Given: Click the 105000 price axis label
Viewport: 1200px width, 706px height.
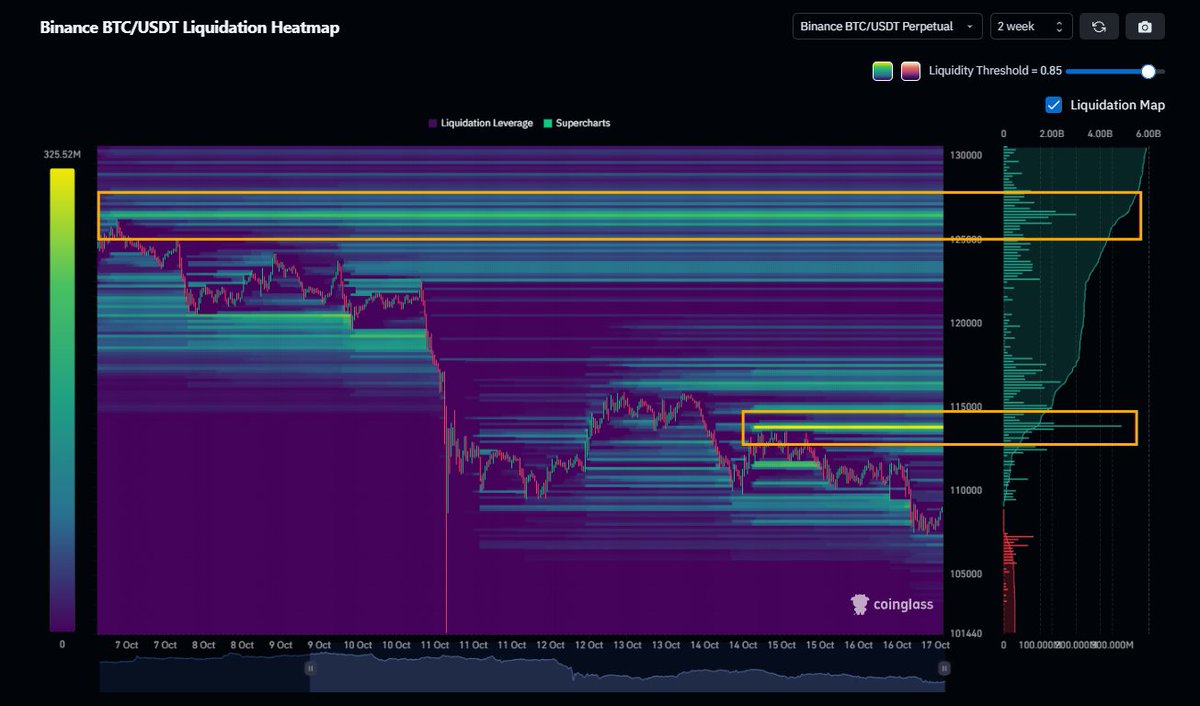Looking at the screenshot, I should [x=966, y=574].
